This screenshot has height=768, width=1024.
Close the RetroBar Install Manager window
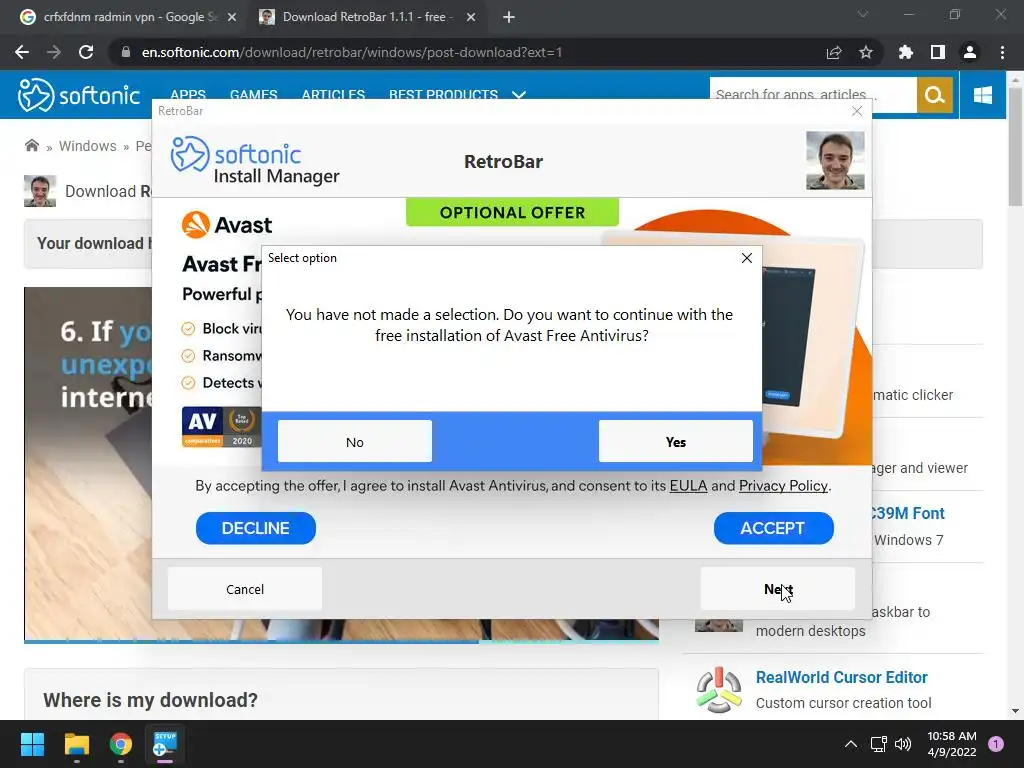click(857, 111)
